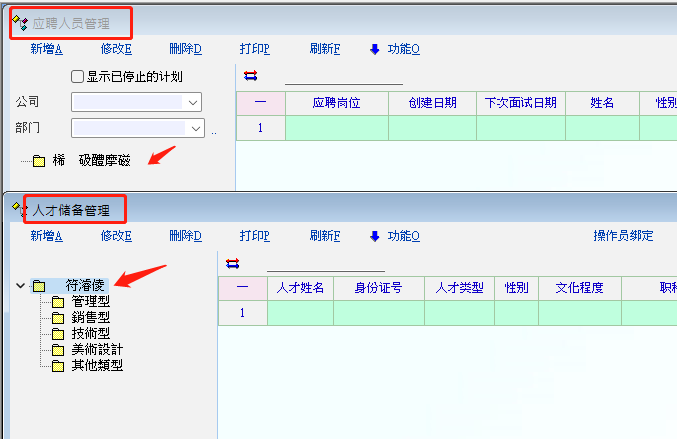The image size is (677, 439).
Task: Click the folder icon beside 技術型
Action: (57, 334)
